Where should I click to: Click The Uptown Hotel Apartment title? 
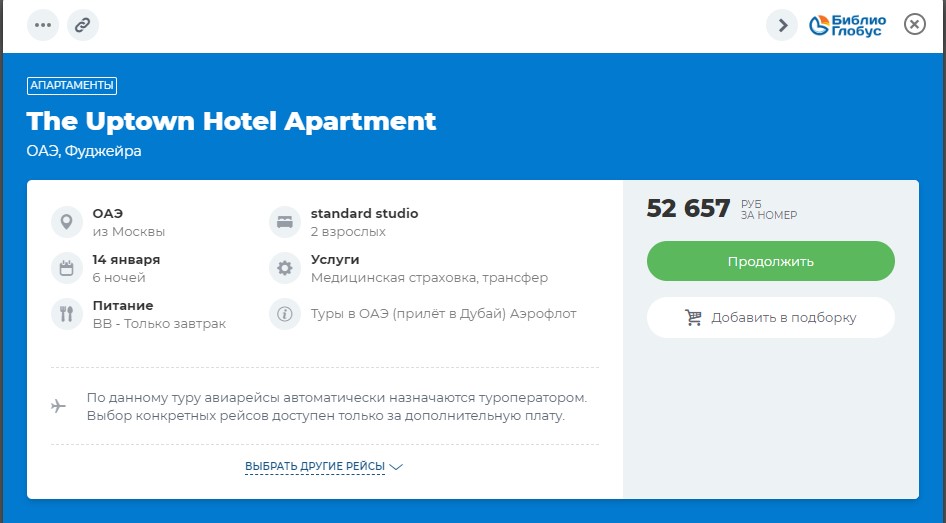point(231,122)
